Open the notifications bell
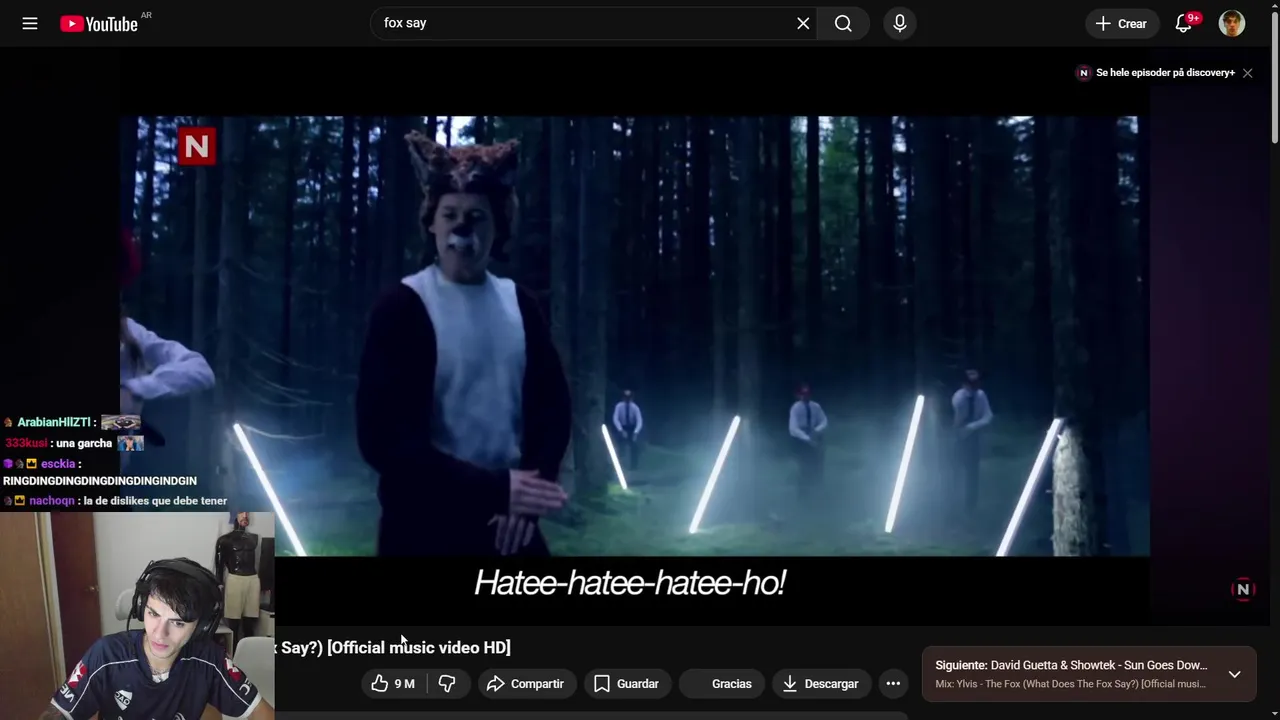 [1184, 23]
